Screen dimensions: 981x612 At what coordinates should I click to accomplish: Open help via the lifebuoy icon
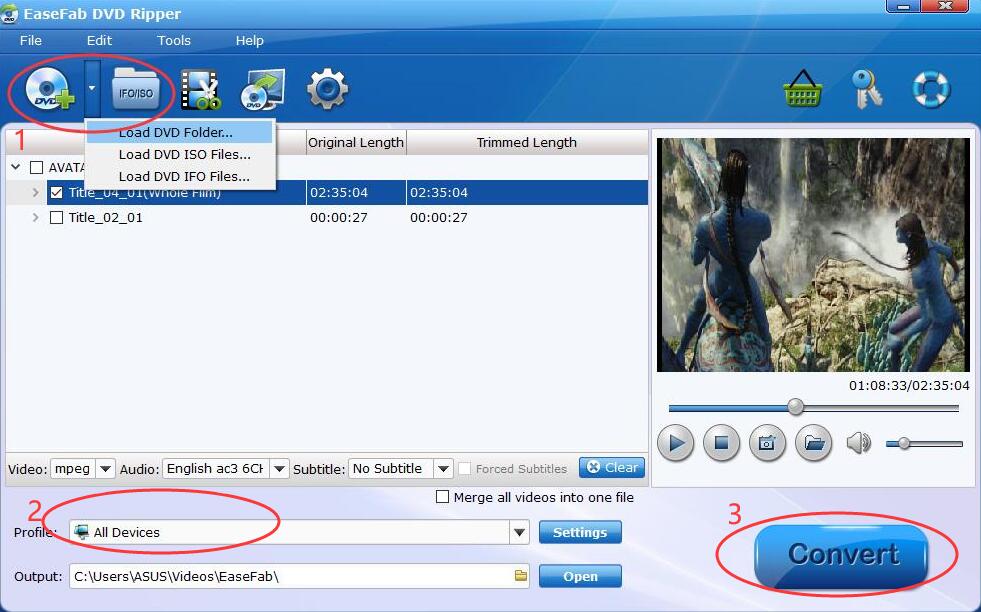tap(931, 89)
